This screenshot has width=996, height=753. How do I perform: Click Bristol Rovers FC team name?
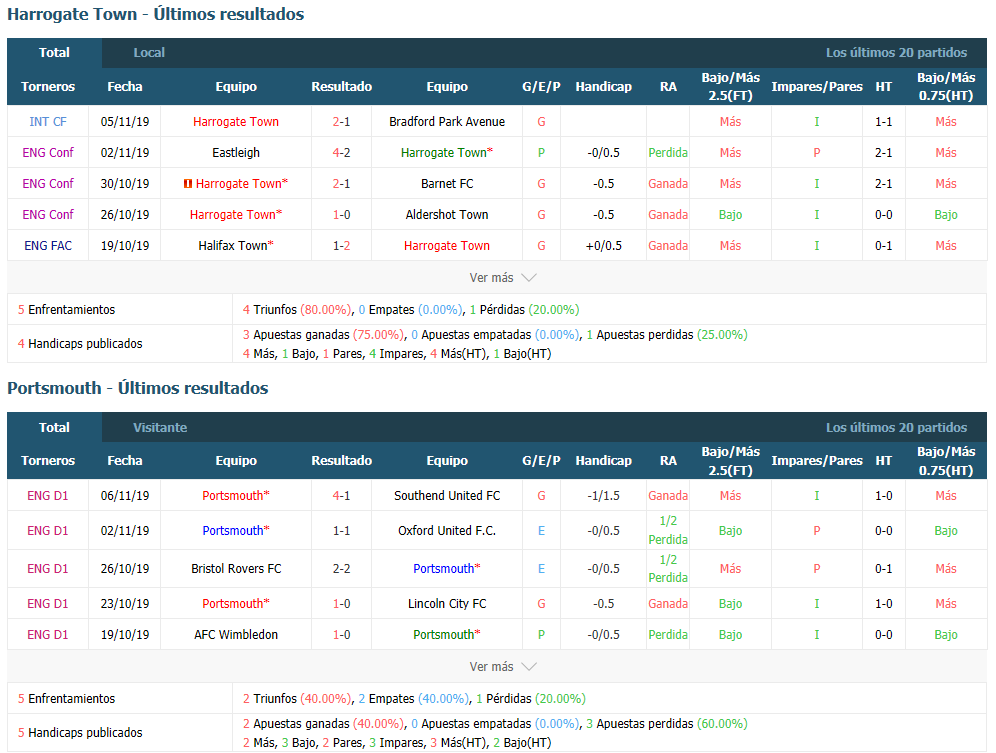coord(236,569)
